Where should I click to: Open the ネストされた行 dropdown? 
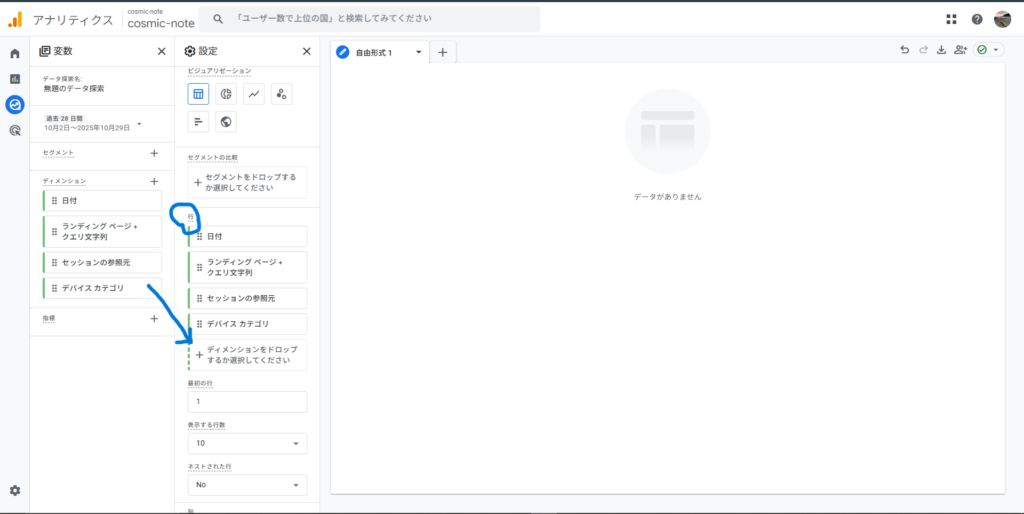point(247,484)
